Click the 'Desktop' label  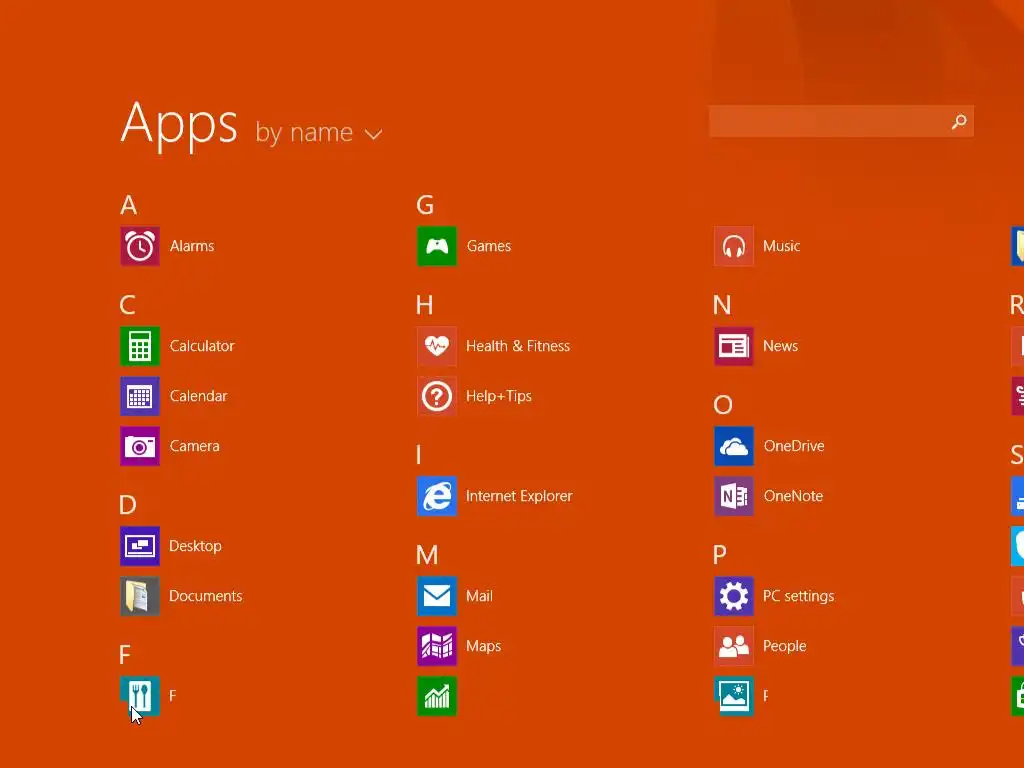pos(195,546)
